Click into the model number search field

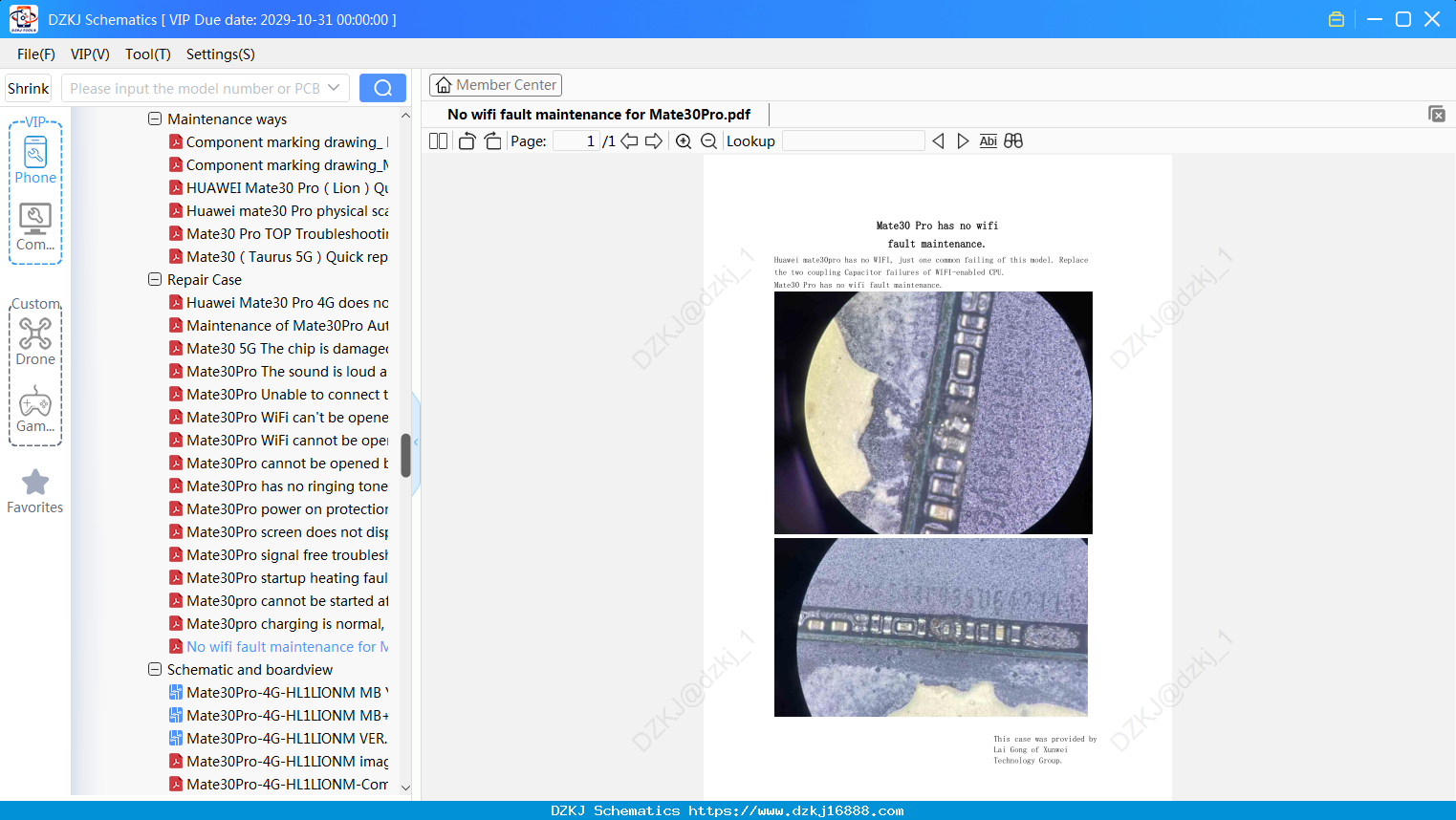click(x=195, y=88)
